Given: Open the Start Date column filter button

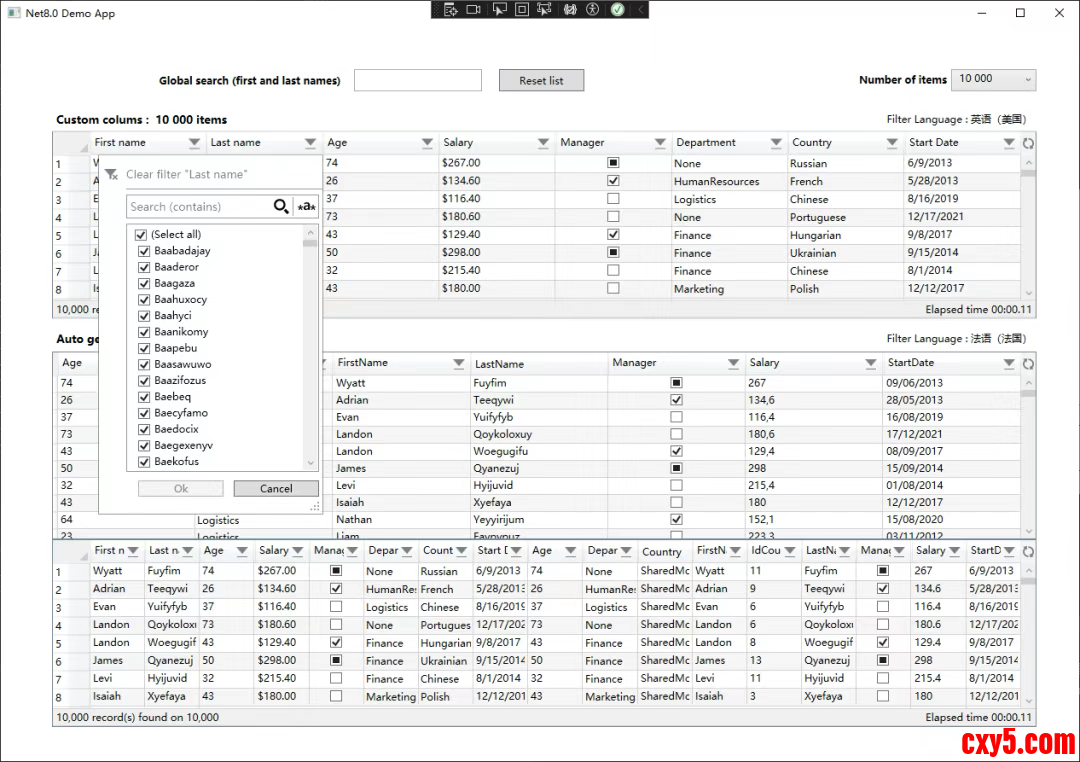Looking at the screenshot, I should click(1009, 143).
